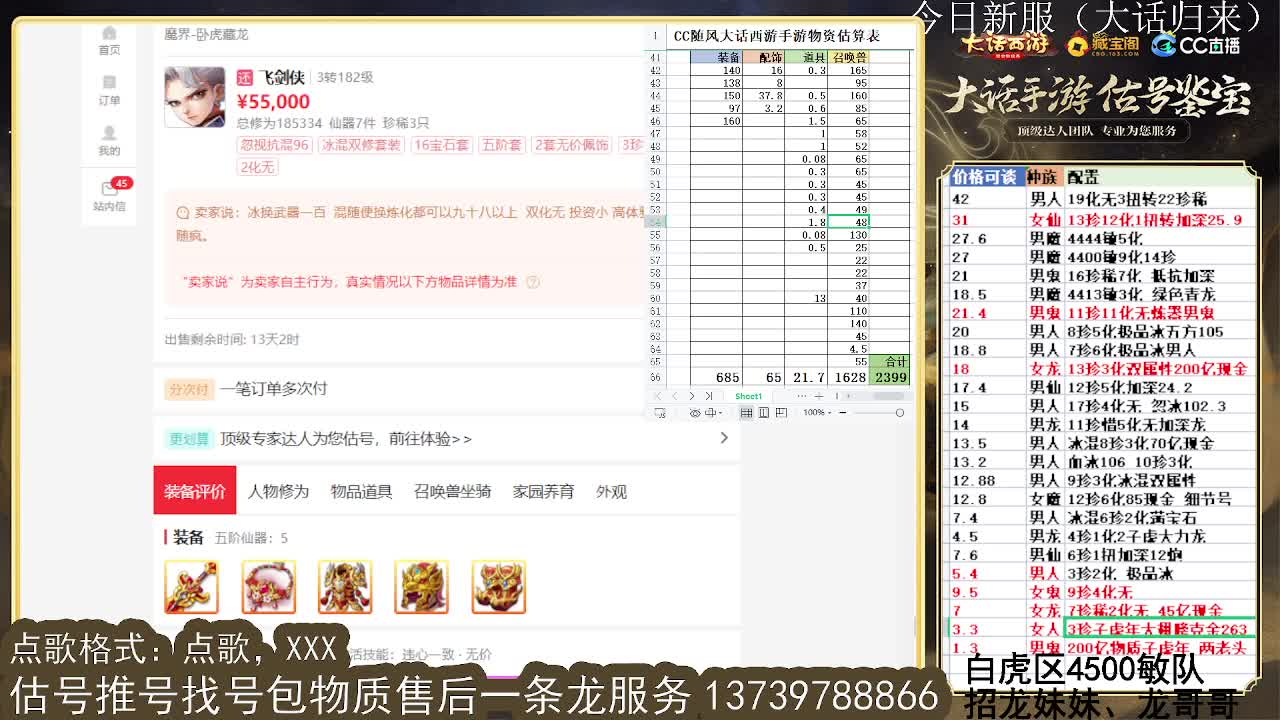
Task: Open the 订单 orders sidebar icon
Action: pyautogui.click(x=109, y=90)
